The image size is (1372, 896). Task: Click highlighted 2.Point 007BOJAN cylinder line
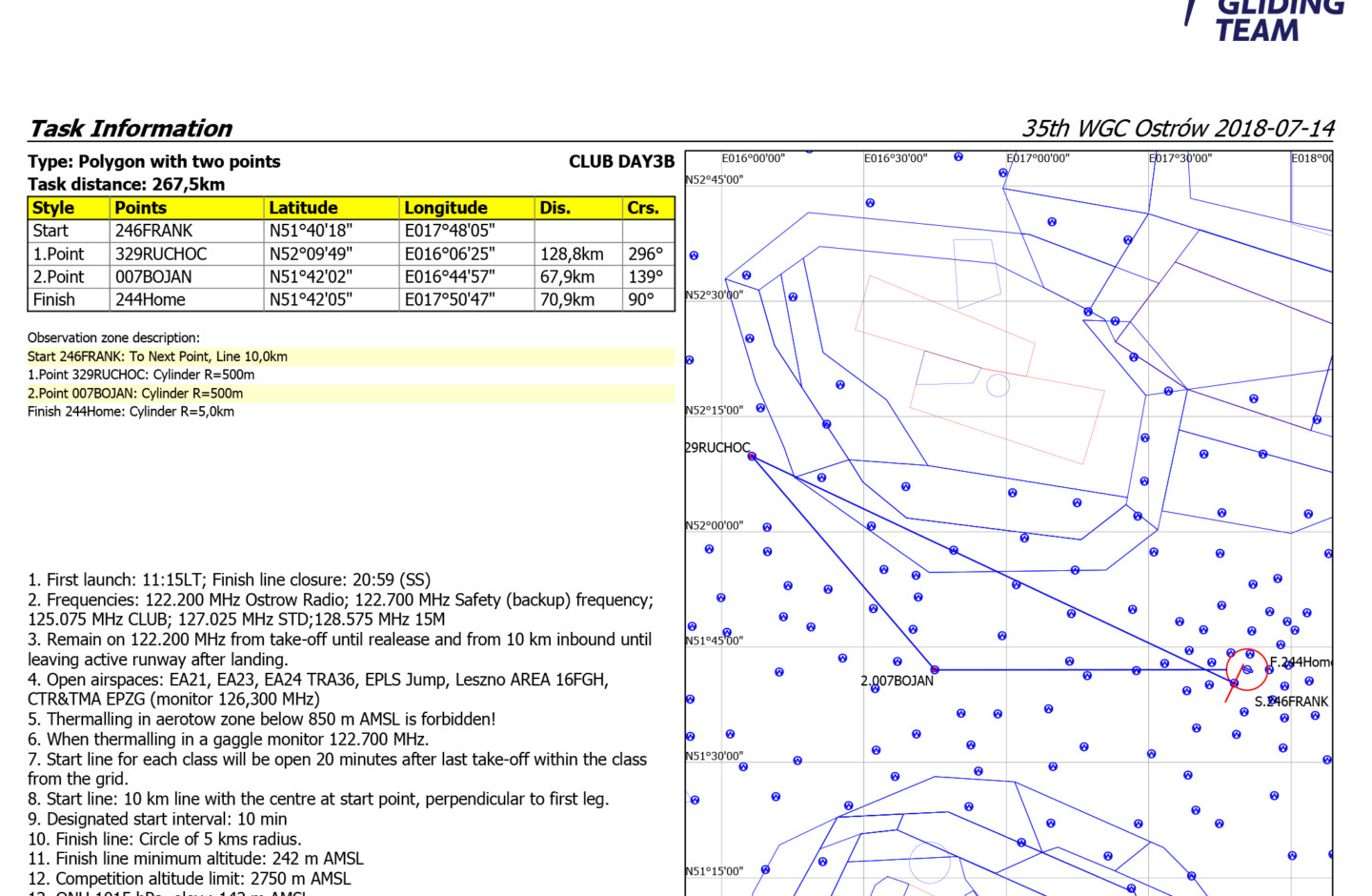(135, 394)
